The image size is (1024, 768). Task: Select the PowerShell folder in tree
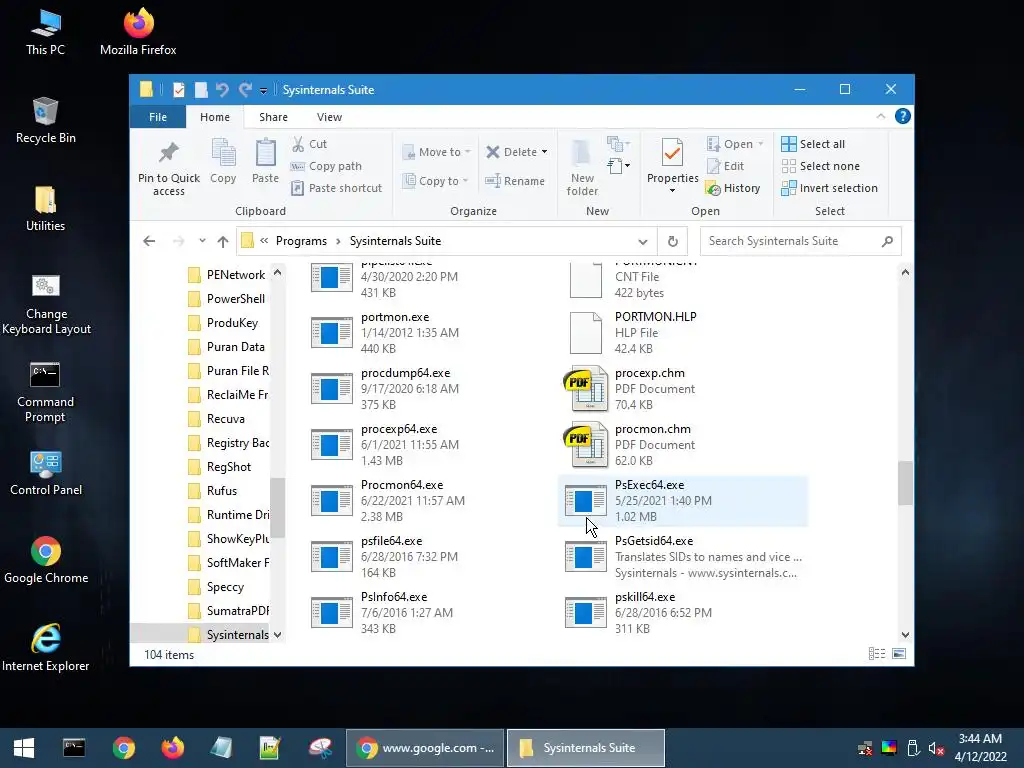point(236,298)
